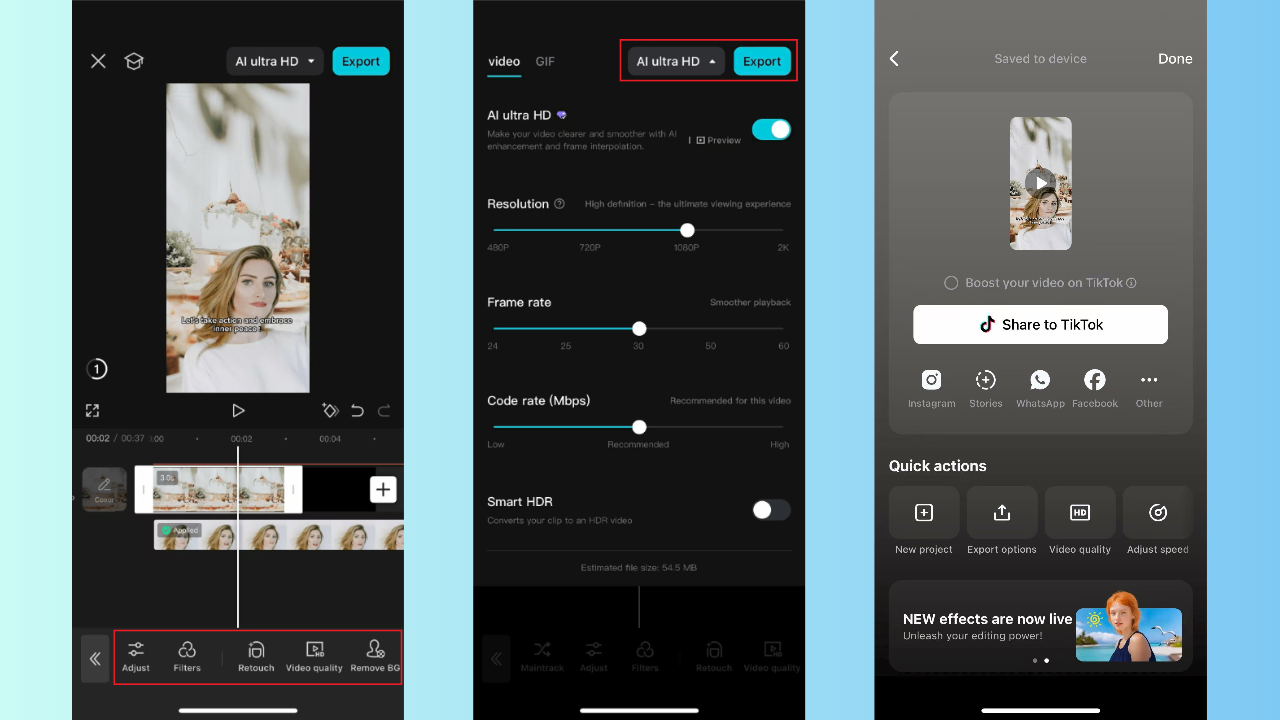Share the video via WhatsApp
Image resolution: width=1280 pixels, height=720 pixels.
(x=1040, y=388)
